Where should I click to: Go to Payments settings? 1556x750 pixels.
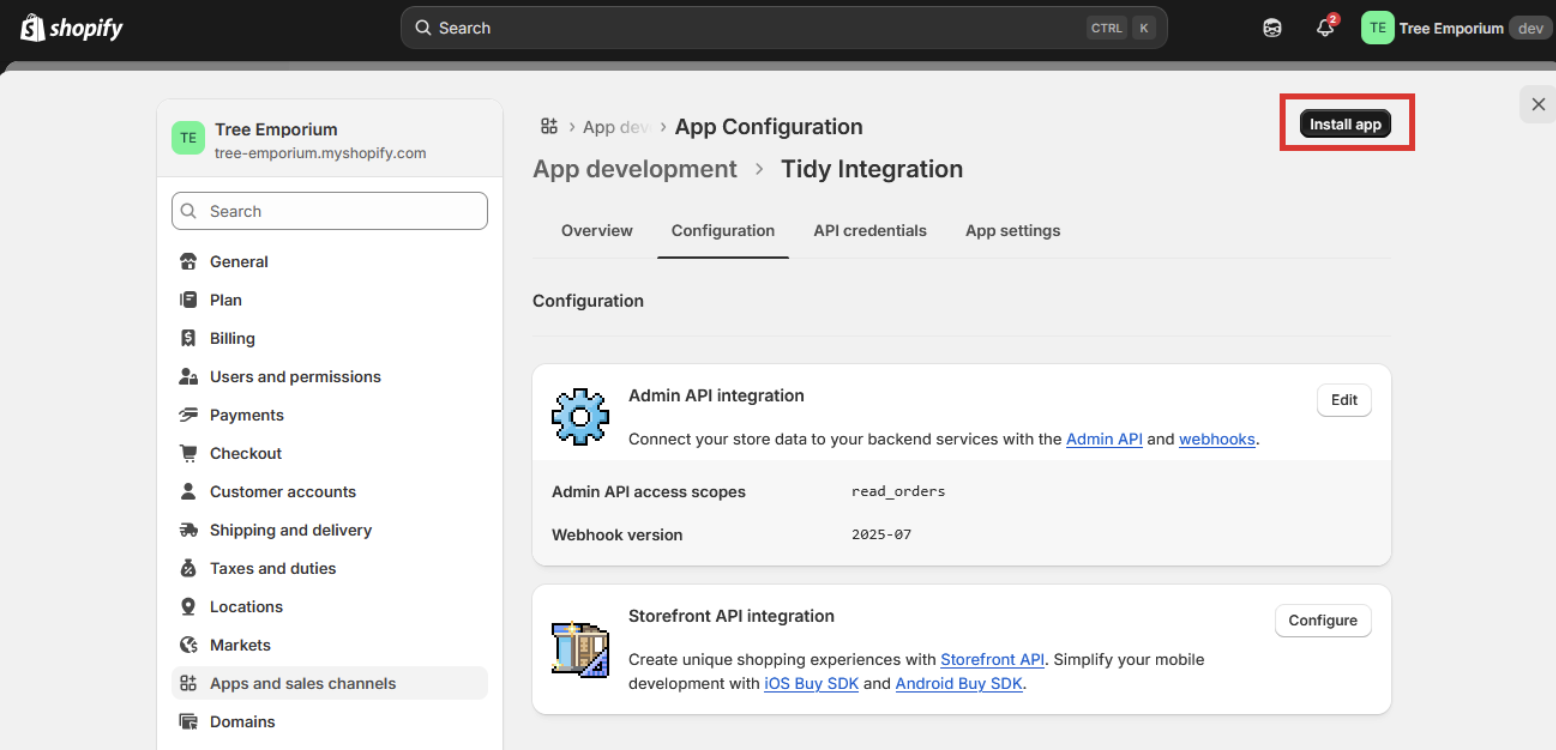tap(330, 415)
